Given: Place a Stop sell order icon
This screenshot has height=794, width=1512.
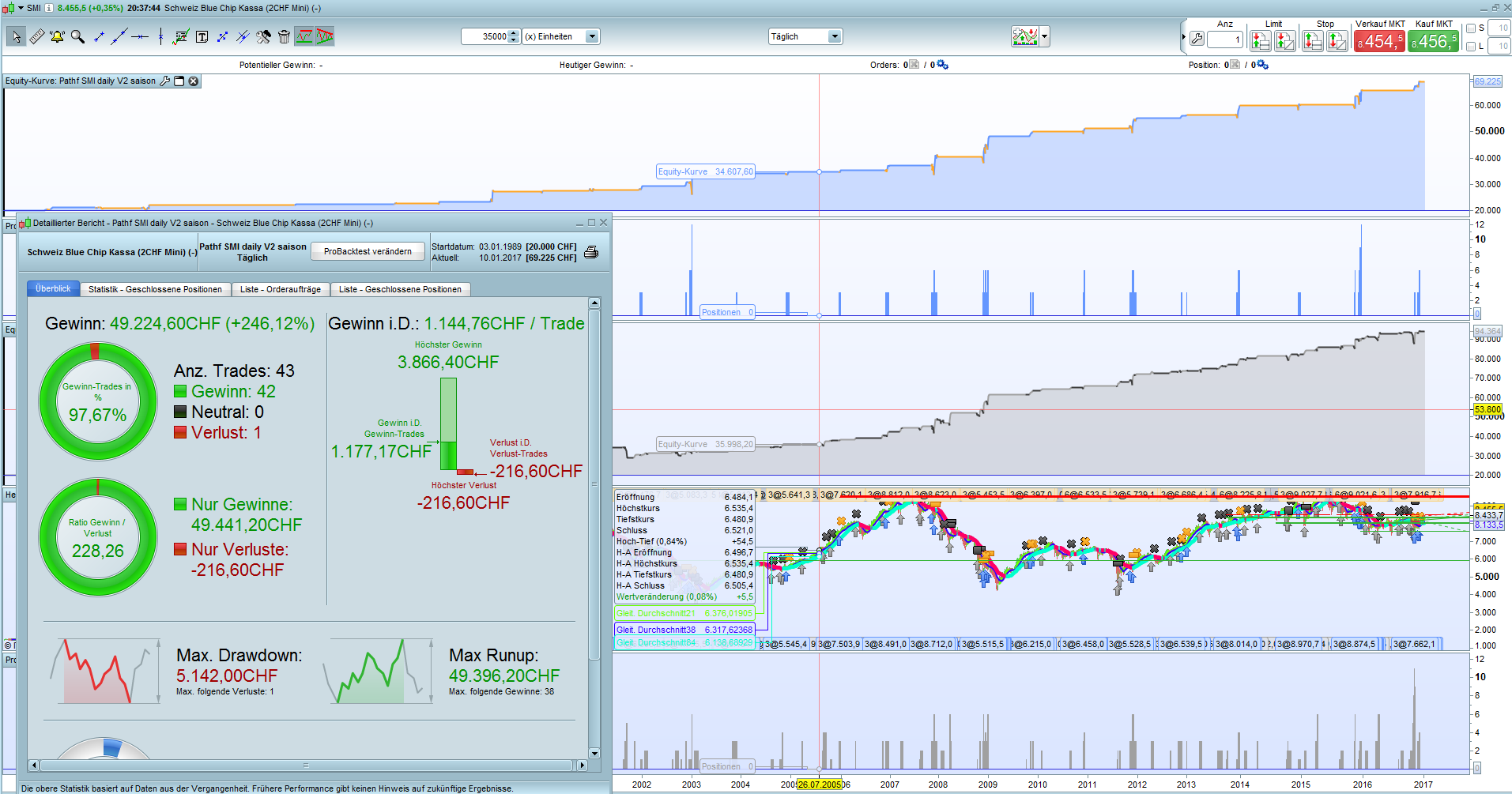Looking at the screenshot, I should (1337, 40).
